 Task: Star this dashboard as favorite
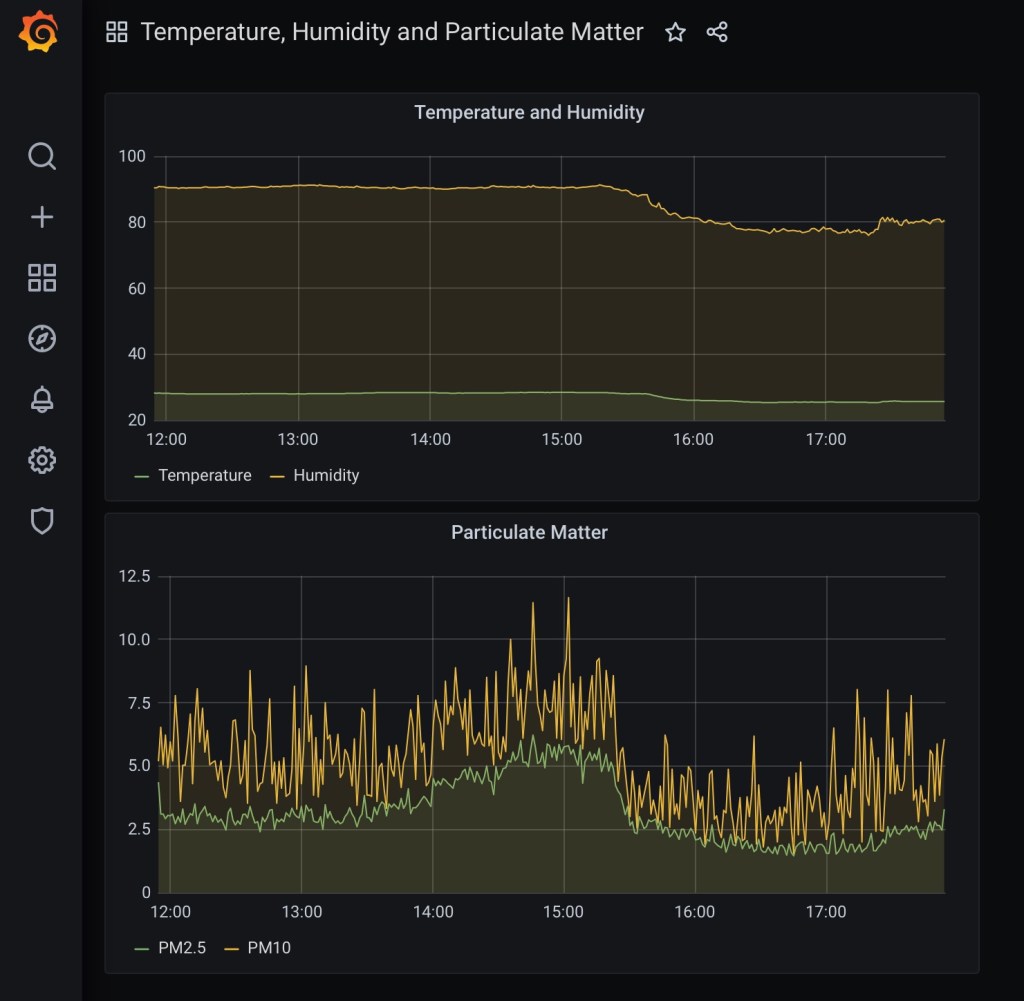[676, 32]
